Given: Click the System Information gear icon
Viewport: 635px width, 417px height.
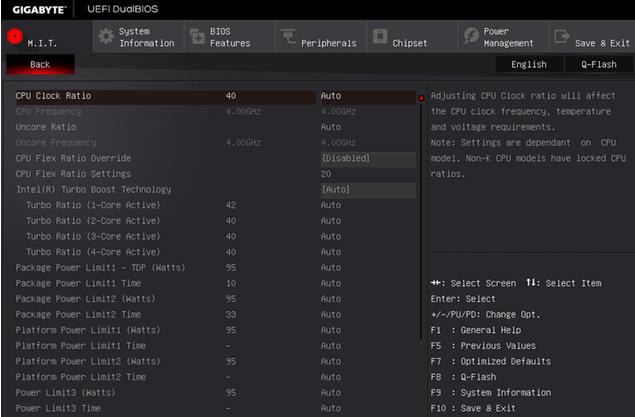Looking at the screenshot, I should 106,37.
